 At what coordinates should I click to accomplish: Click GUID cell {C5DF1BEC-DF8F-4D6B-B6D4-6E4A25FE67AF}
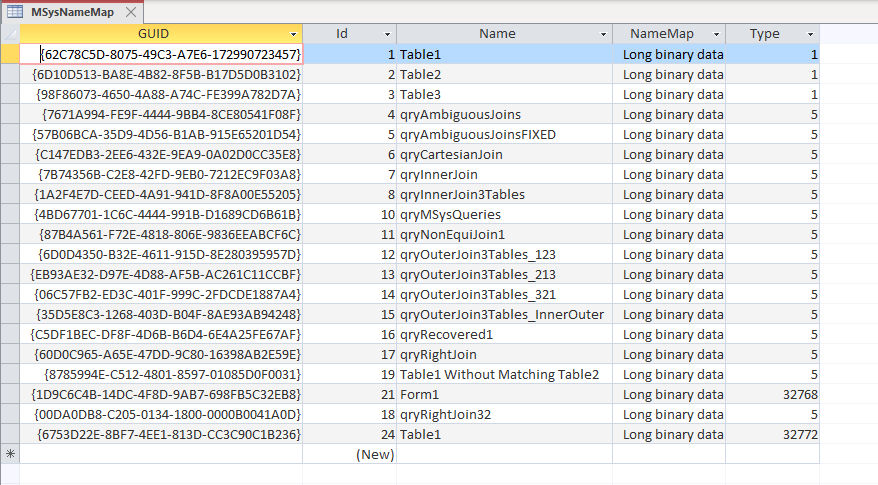(x=161, y=334)
